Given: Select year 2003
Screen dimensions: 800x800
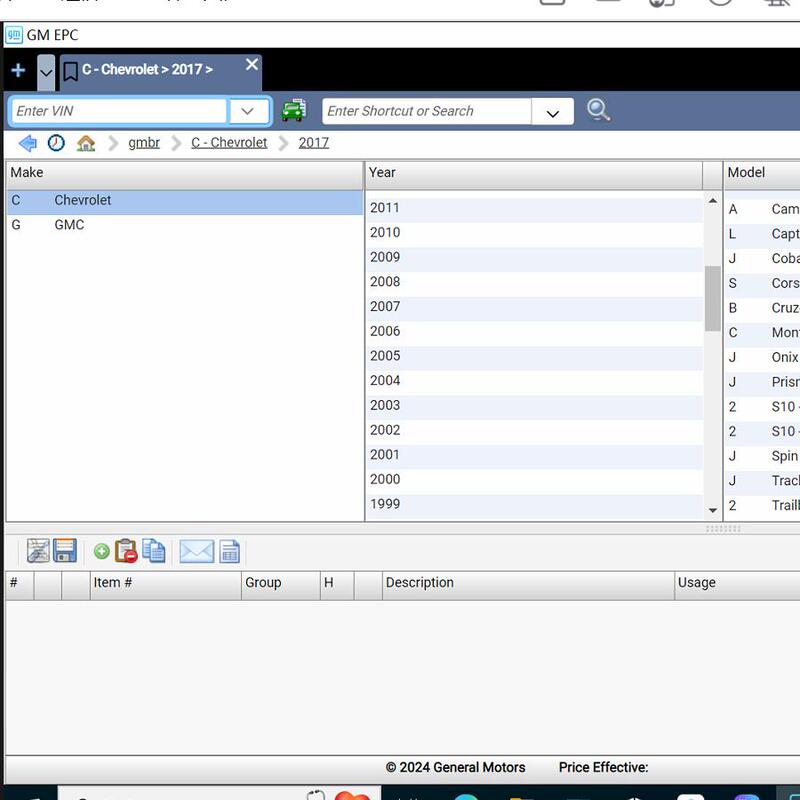Looking at the screenshot, I should tap(535, 406).
